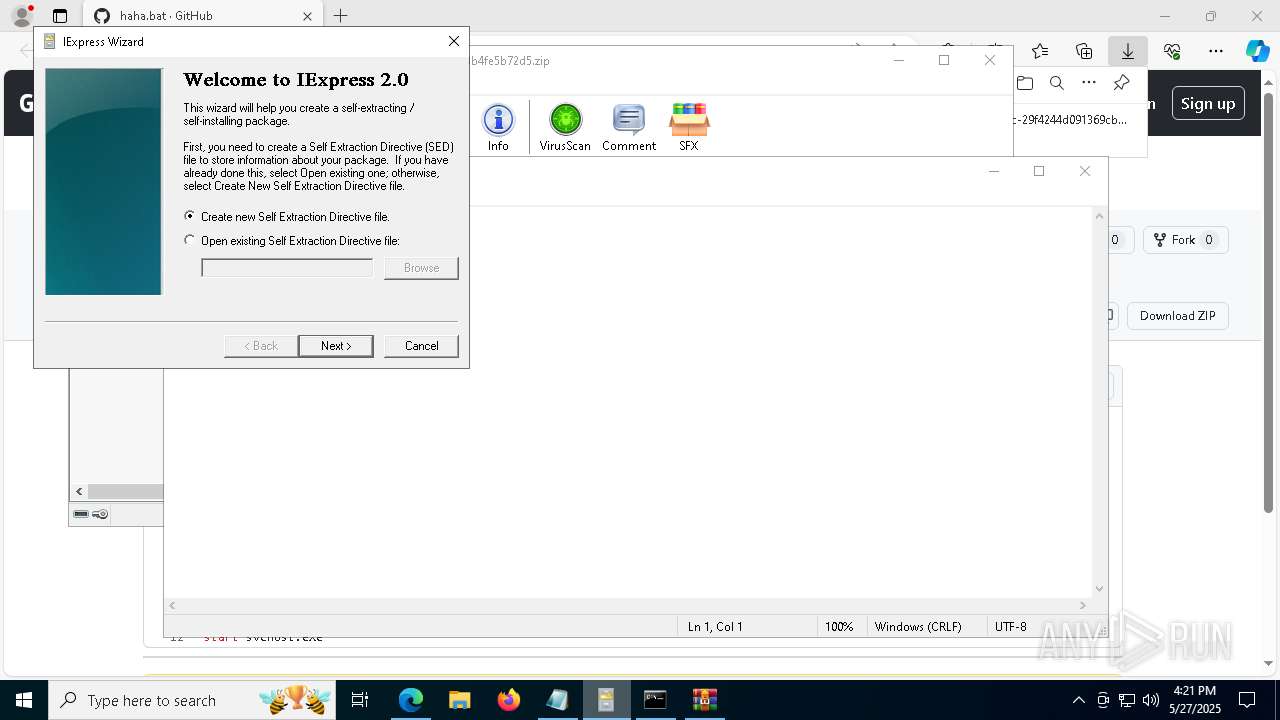Open the network icon in system tray

[x=1127, y=700]
